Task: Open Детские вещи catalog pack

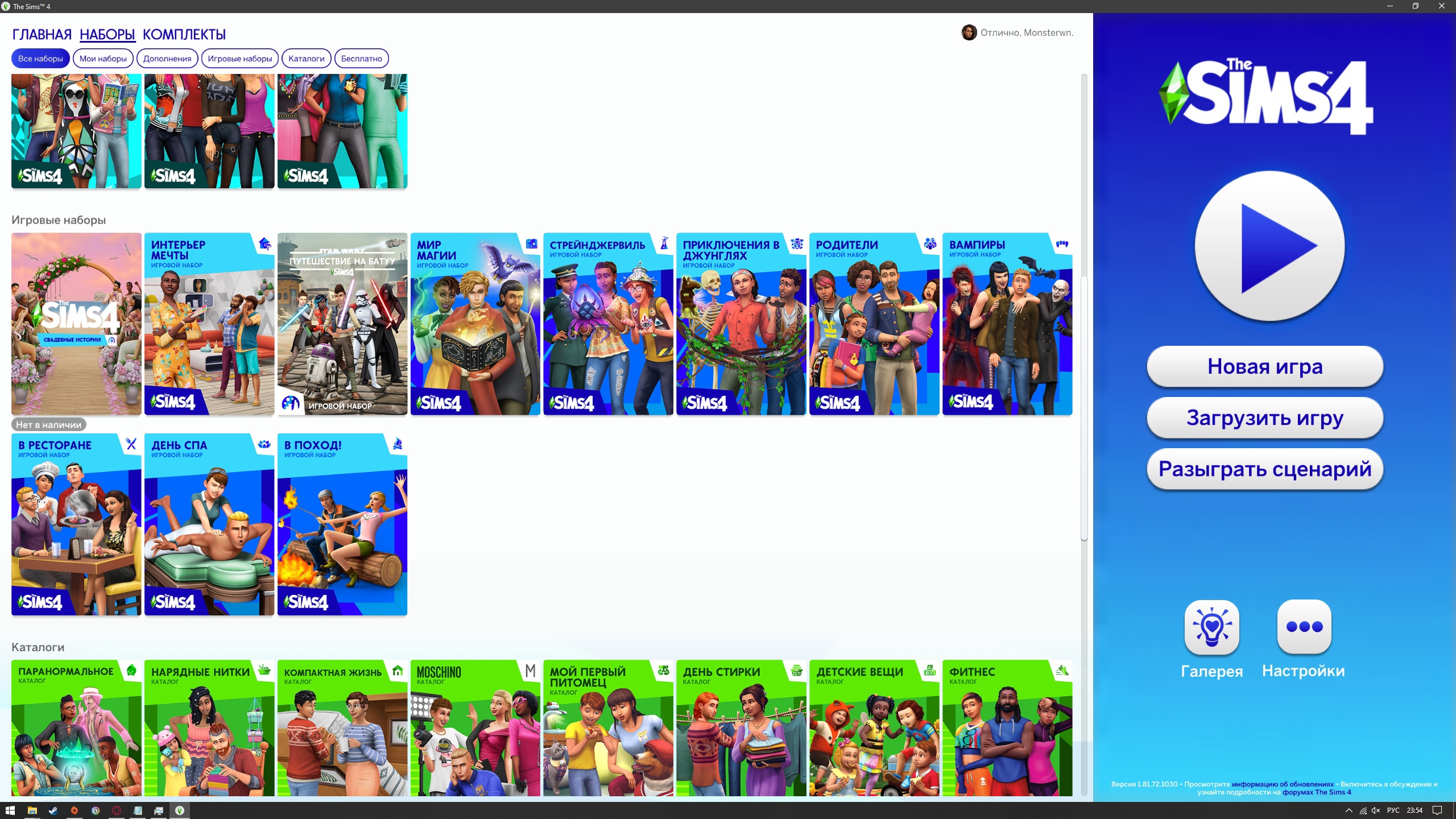Action: [875, 728]
